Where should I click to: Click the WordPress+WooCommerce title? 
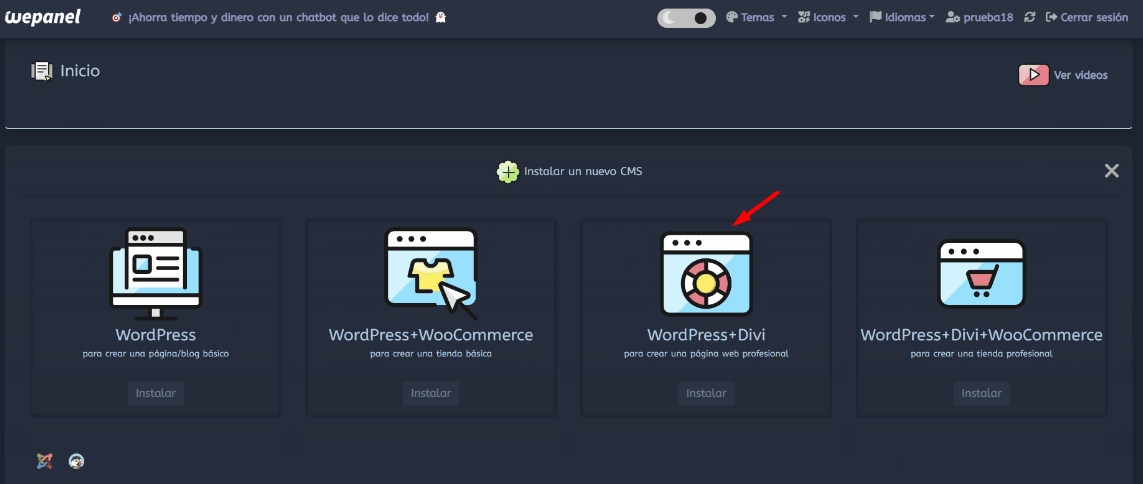[x=431, y=335]
